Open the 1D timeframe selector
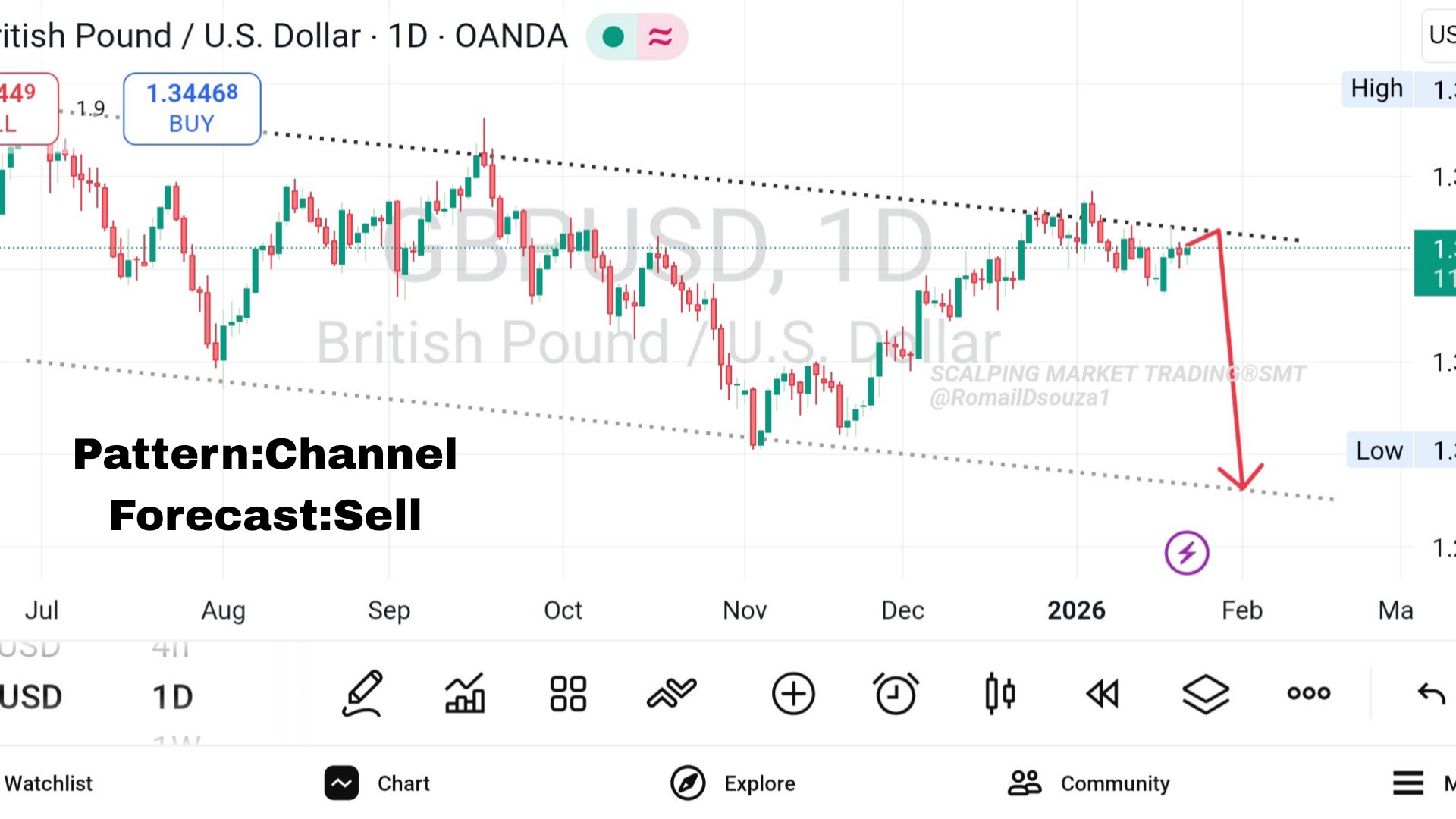This screenshot has height=819, width=1456. (x=173, y=697)
